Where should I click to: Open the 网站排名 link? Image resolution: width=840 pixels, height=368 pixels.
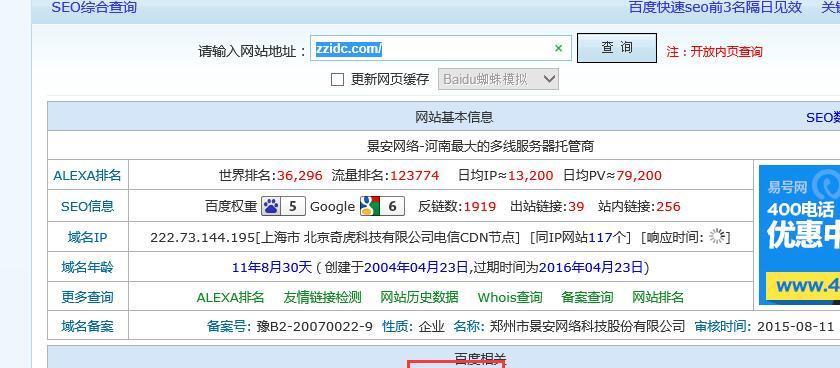coord(658,297)
